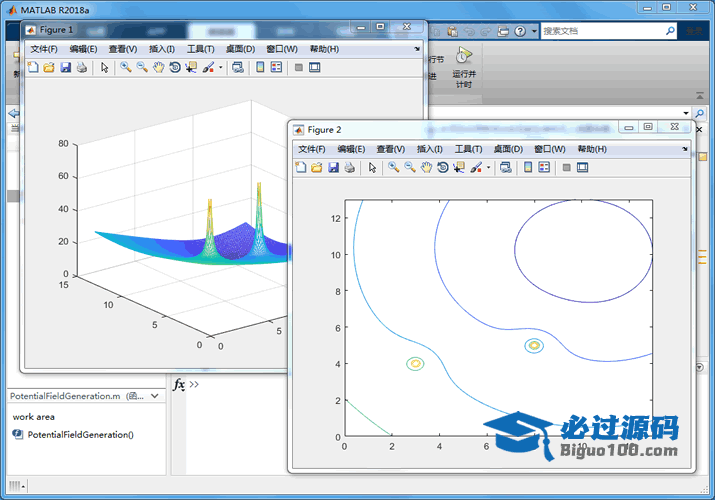Viewport: 715px width, 500px height.
Task: Open MATLAB help question mark icon
Action: [x=520, y=31]
